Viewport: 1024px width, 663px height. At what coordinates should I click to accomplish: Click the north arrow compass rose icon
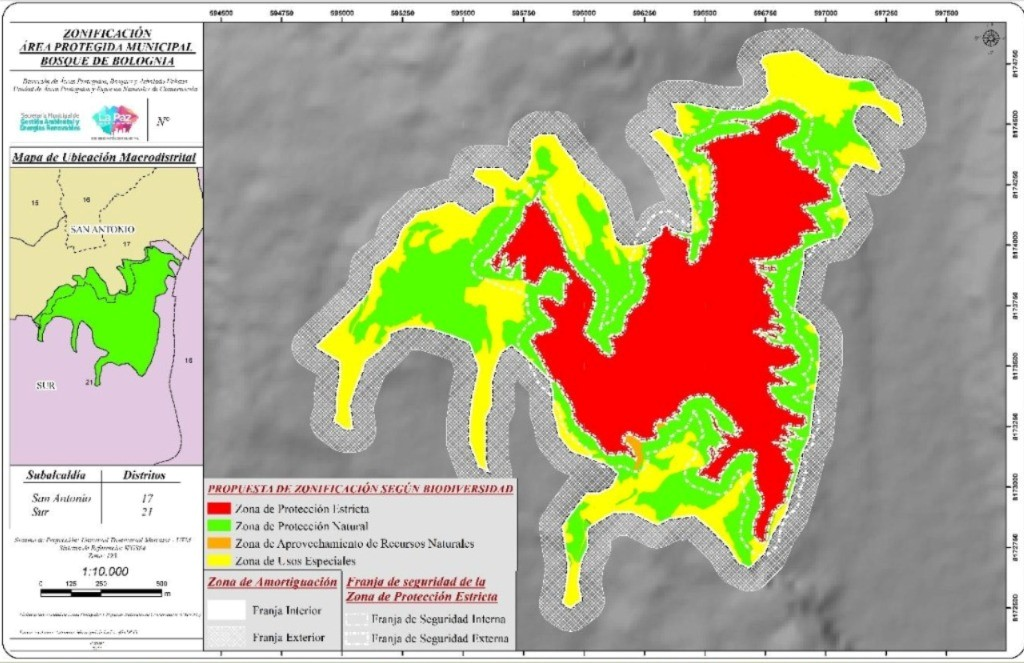pyautogui.click(x=991, y=37)
